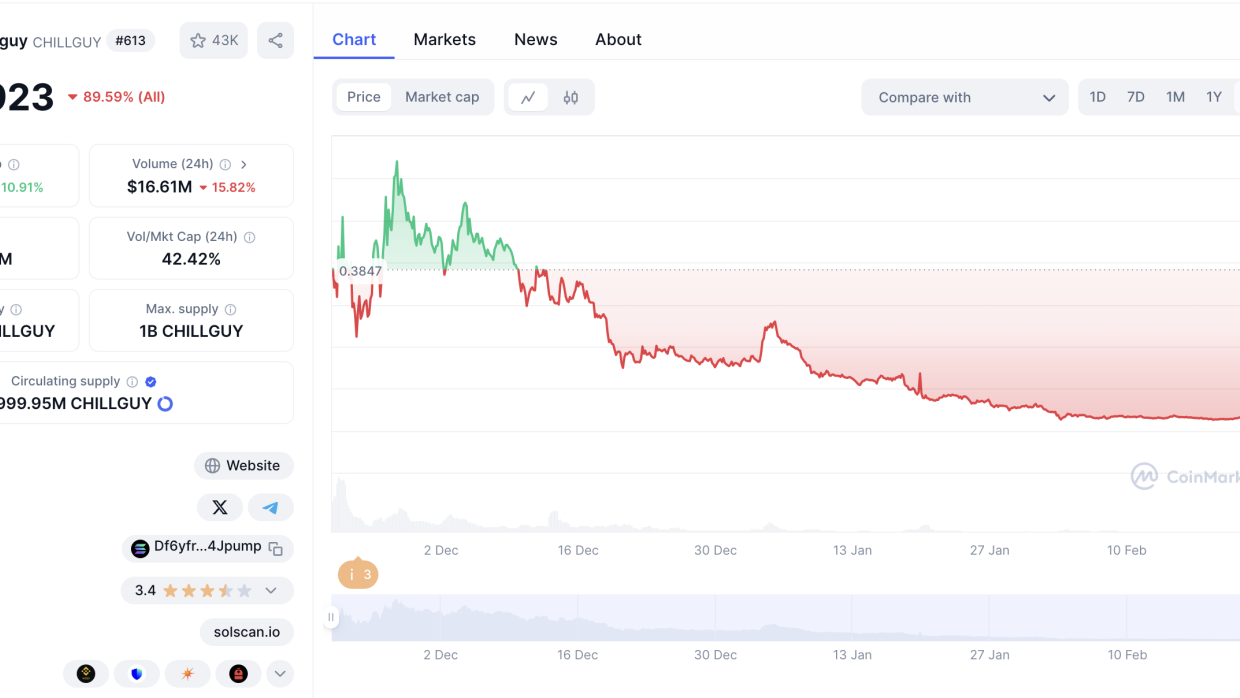
Task: Open the Telegram social link
Action: click(x=270, y=508)
